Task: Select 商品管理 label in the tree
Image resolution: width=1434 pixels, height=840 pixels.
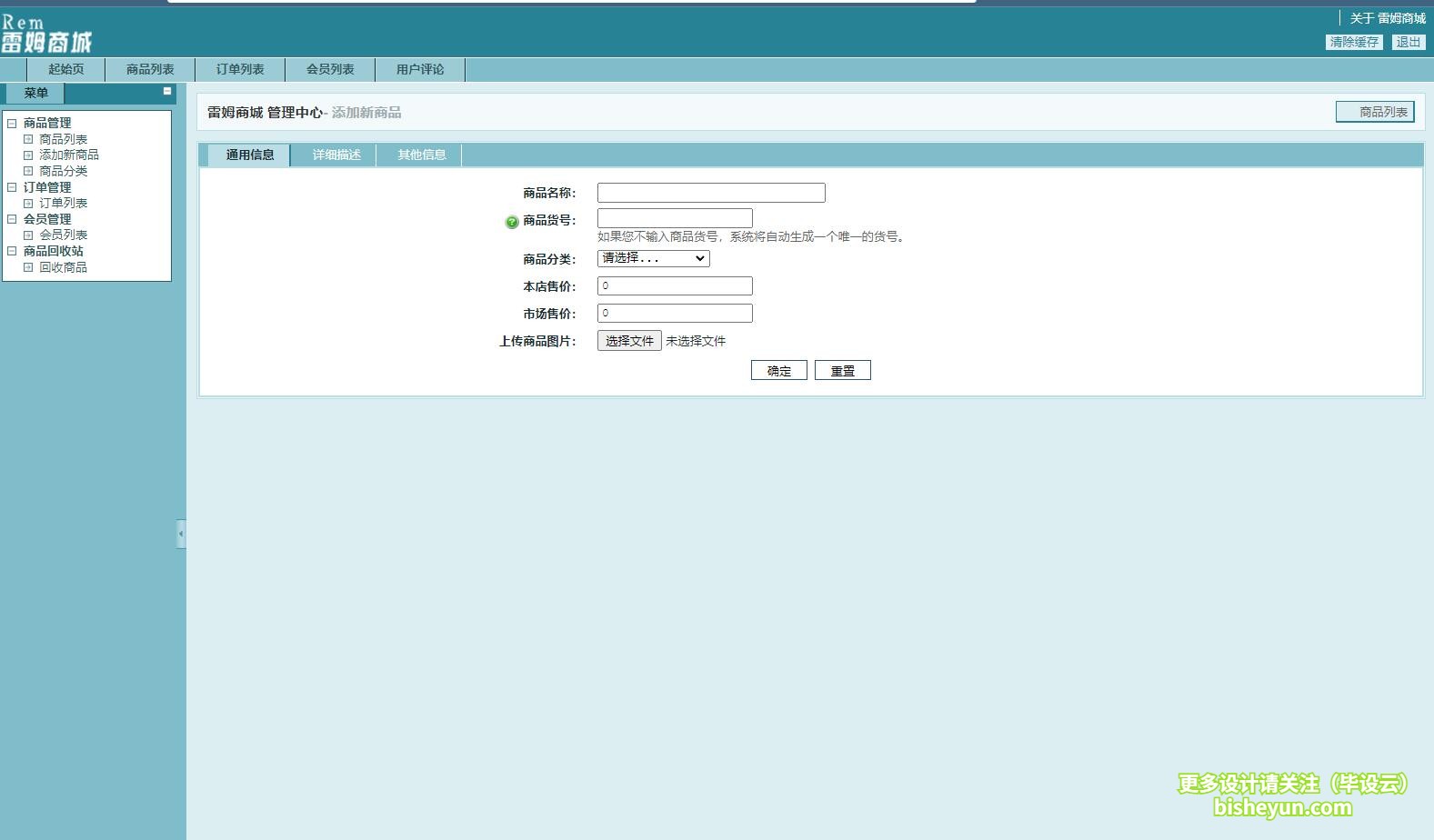Action: point(47,123)
